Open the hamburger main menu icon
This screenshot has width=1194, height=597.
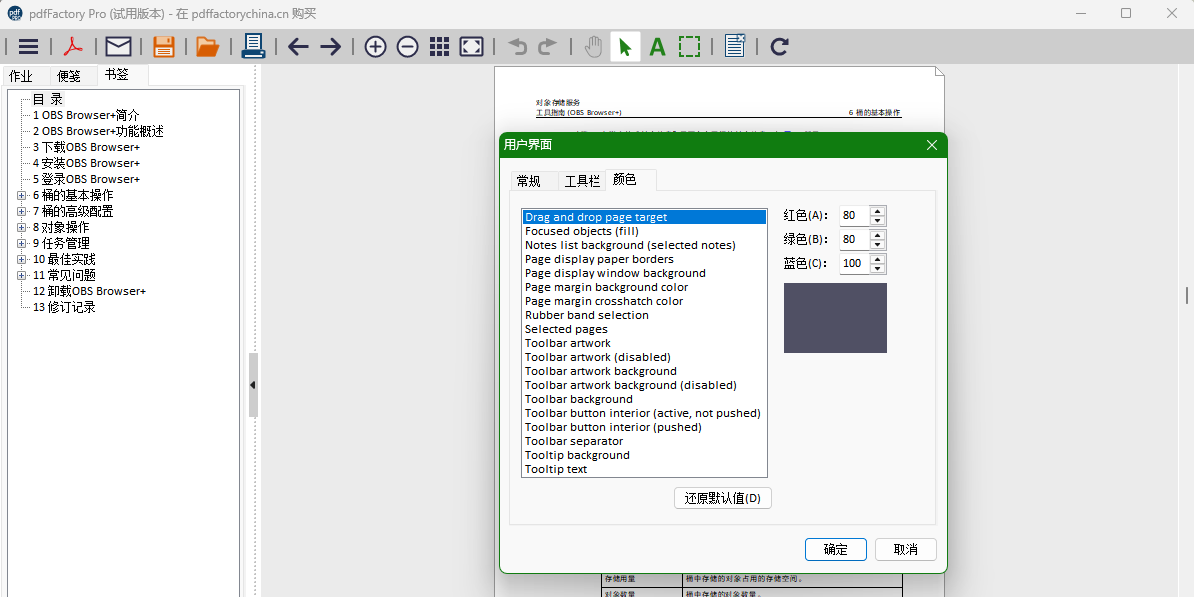tap(29, 46)
